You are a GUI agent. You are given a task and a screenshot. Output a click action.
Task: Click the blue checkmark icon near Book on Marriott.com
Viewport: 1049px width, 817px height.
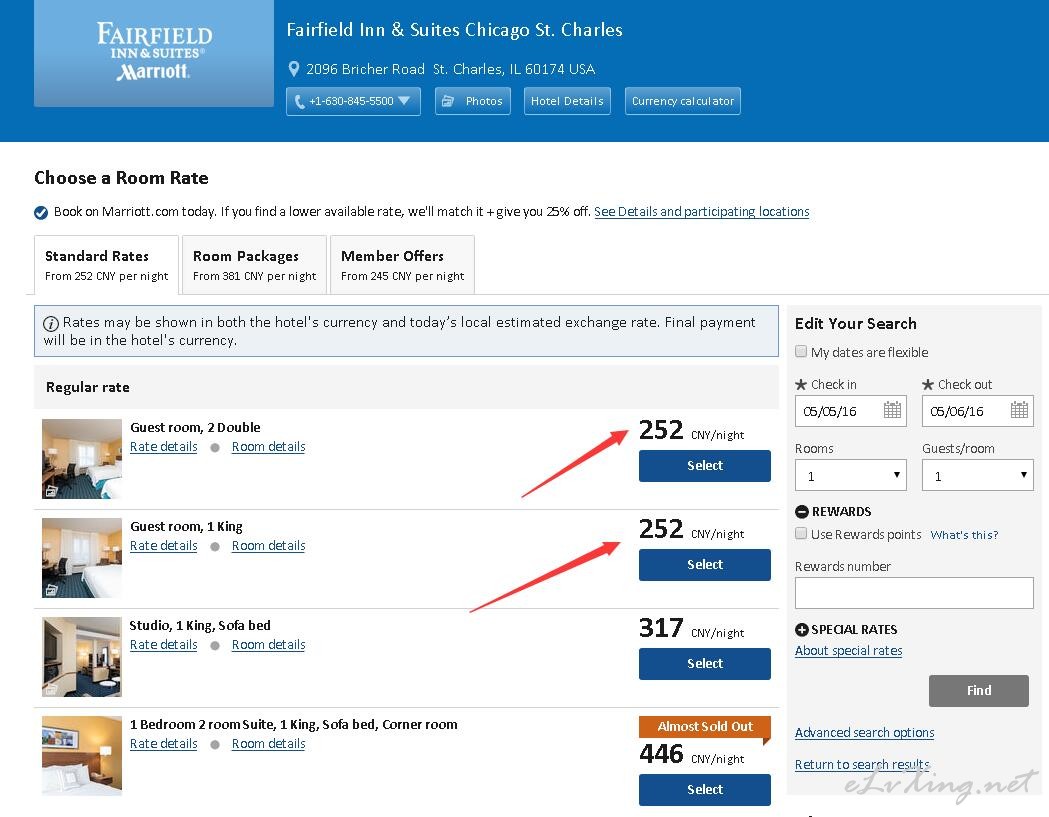point(41,213)
